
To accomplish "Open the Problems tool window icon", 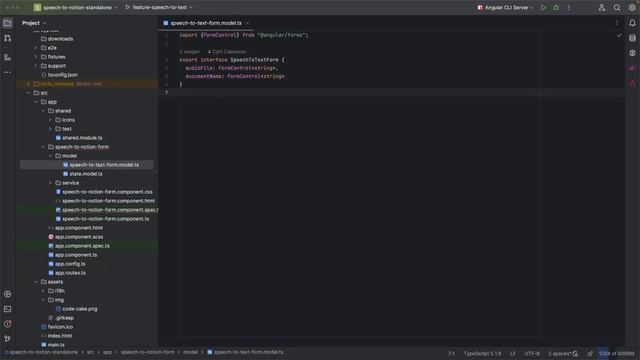I will pyautogui.click(x=7, y=324).
